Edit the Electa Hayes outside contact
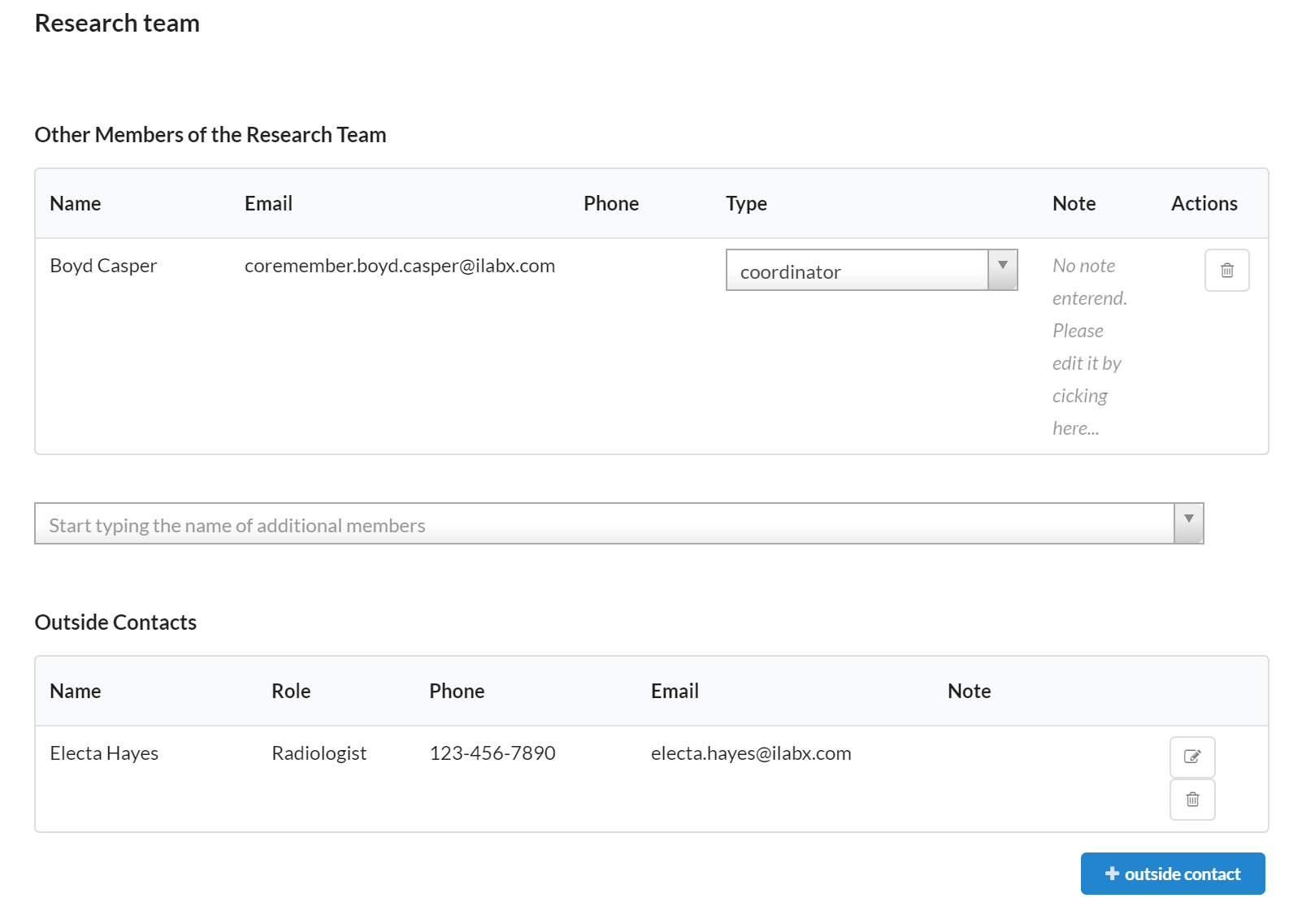1302x924 pixels. (1191, 757)
